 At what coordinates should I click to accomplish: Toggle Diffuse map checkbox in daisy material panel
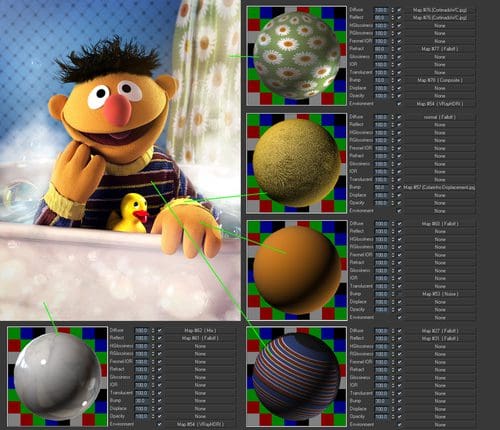click(399, 10)
